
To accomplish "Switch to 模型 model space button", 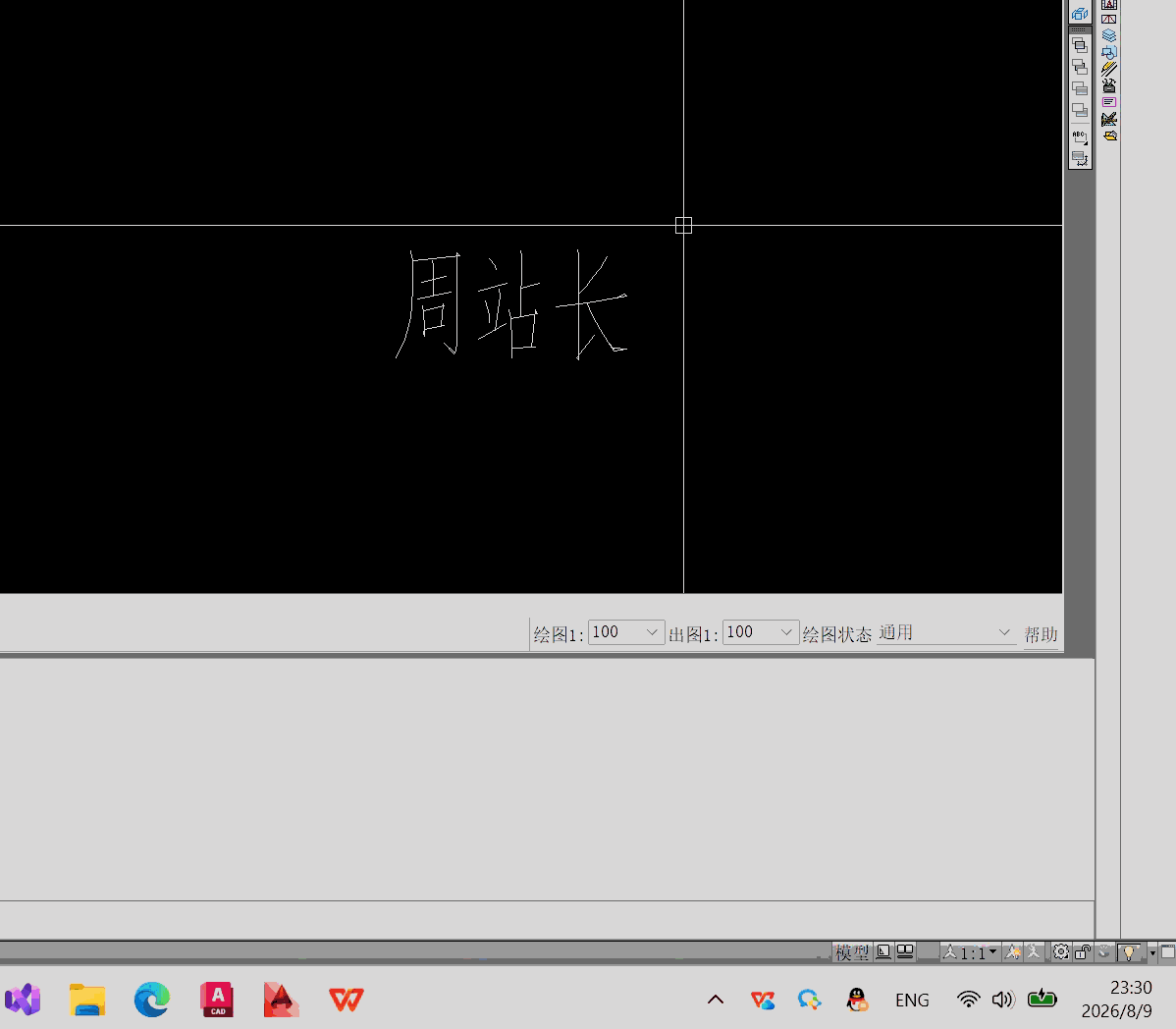I will click(x=852, y=952).
